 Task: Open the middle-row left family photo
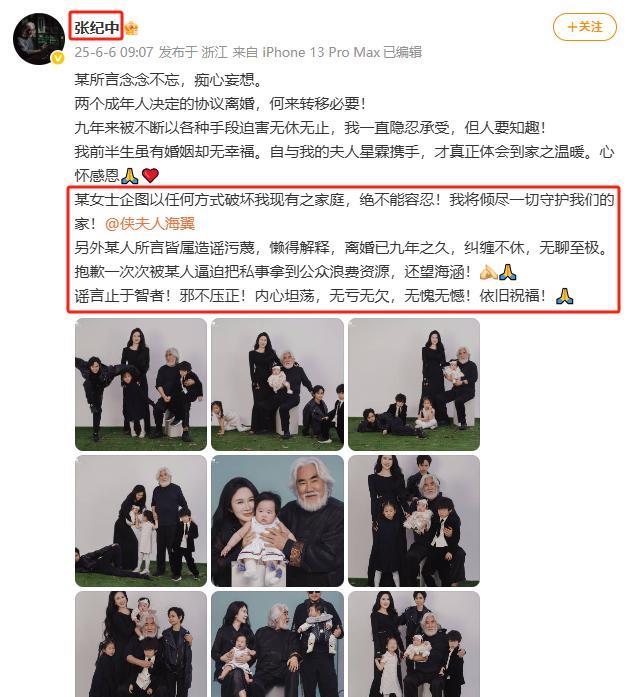[141, 521]
